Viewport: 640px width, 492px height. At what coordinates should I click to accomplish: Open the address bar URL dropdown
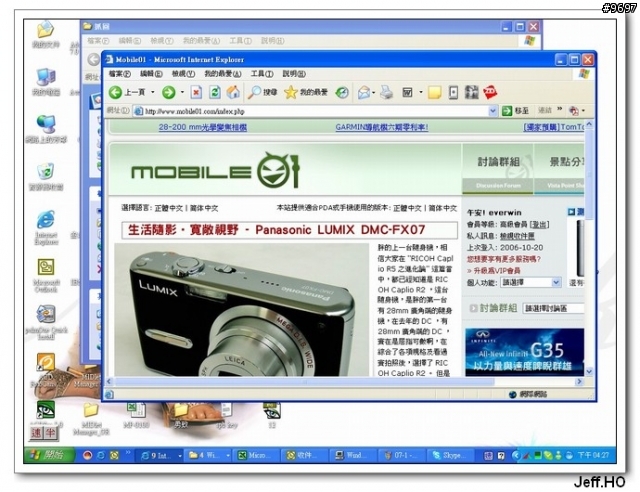tap(493, 111)
